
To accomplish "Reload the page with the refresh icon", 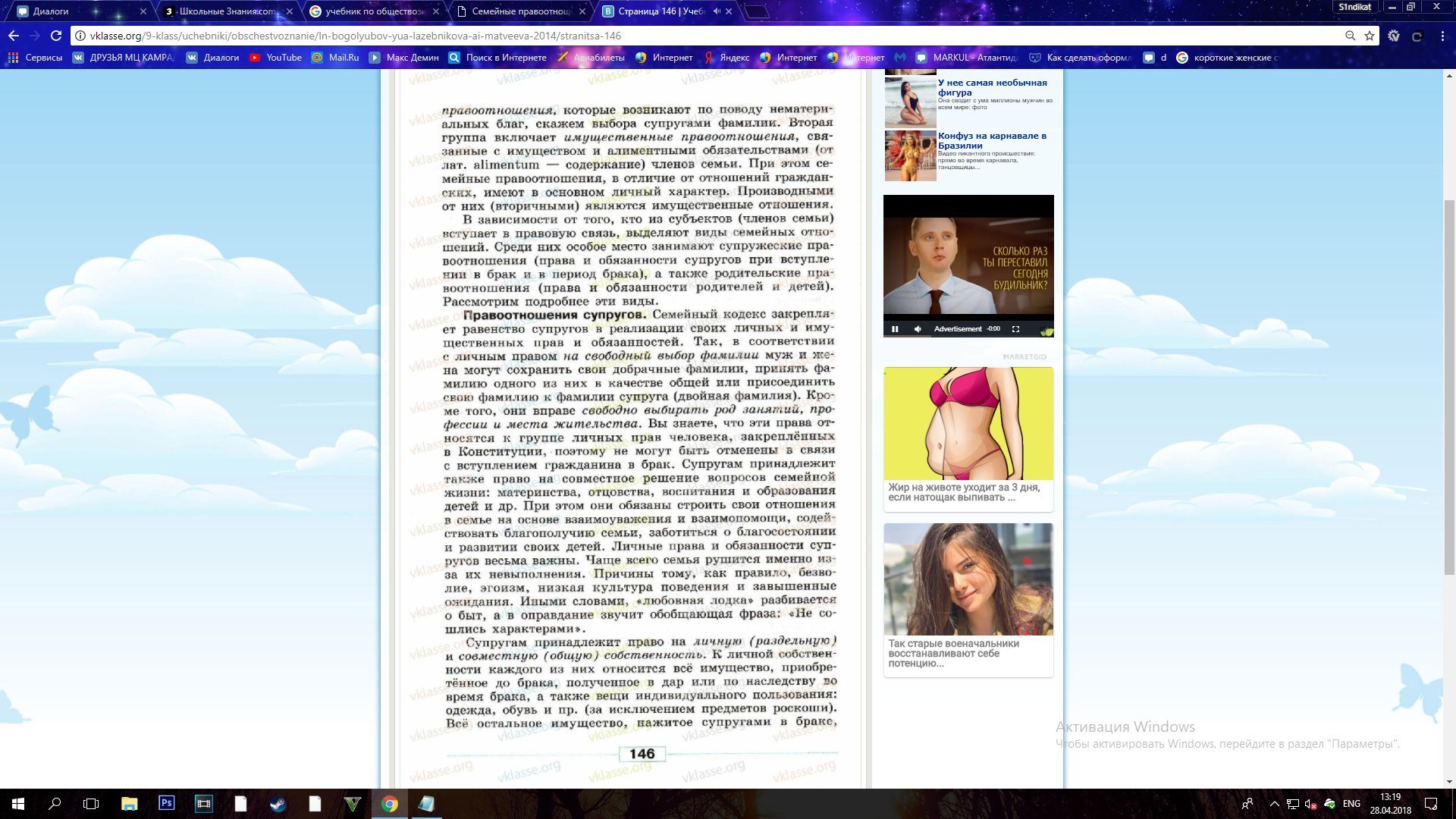I will click(x=55, y=36).
